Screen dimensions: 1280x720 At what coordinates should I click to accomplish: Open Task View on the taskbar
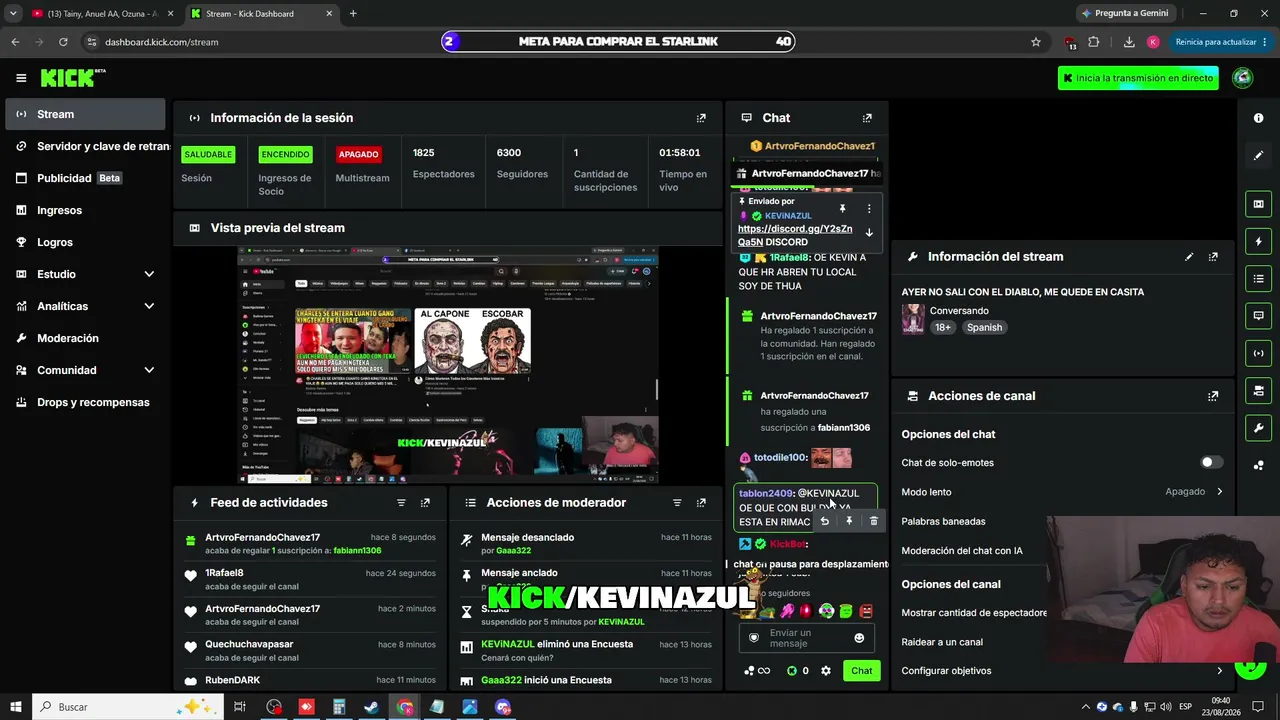coord(240,707)
